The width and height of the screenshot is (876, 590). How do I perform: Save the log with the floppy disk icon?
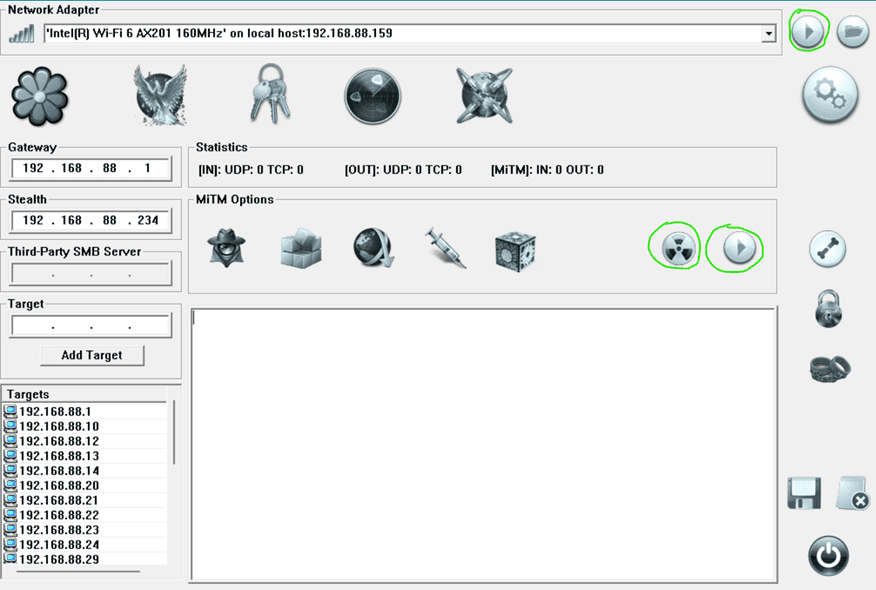point(804,493)
